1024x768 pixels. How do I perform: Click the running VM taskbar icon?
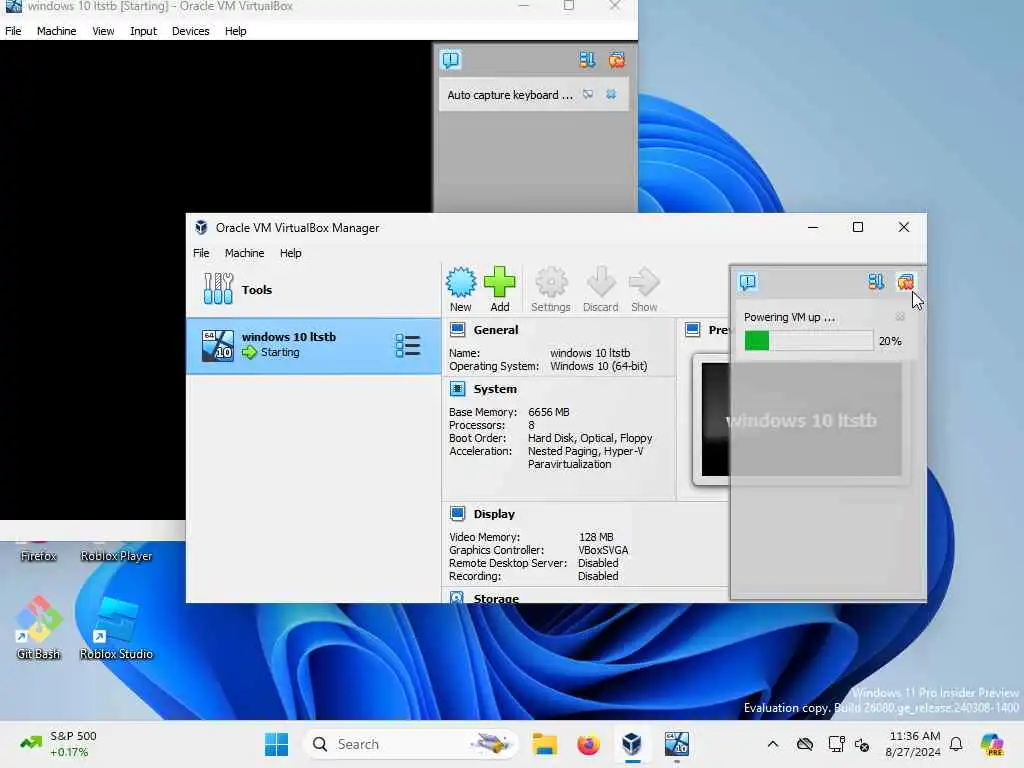point(676,744)
